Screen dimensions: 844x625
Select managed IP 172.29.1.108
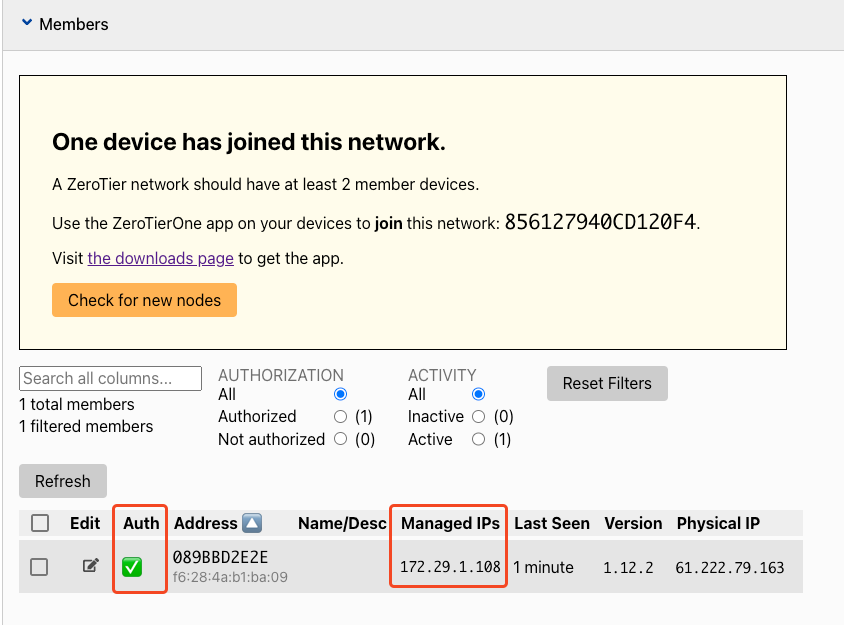(x=451, y=567)
